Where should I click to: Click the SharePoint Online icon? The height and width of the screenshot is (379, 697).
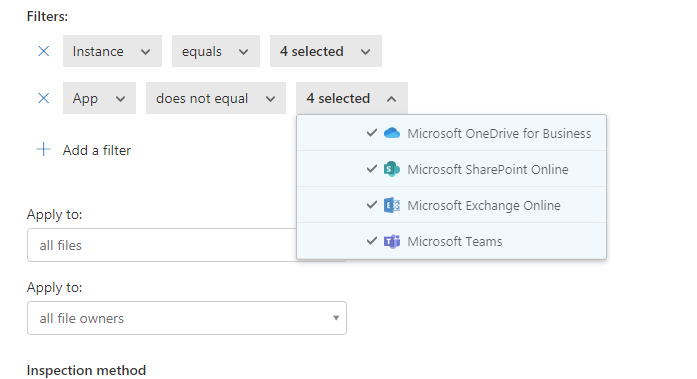[x=392, y=169]
